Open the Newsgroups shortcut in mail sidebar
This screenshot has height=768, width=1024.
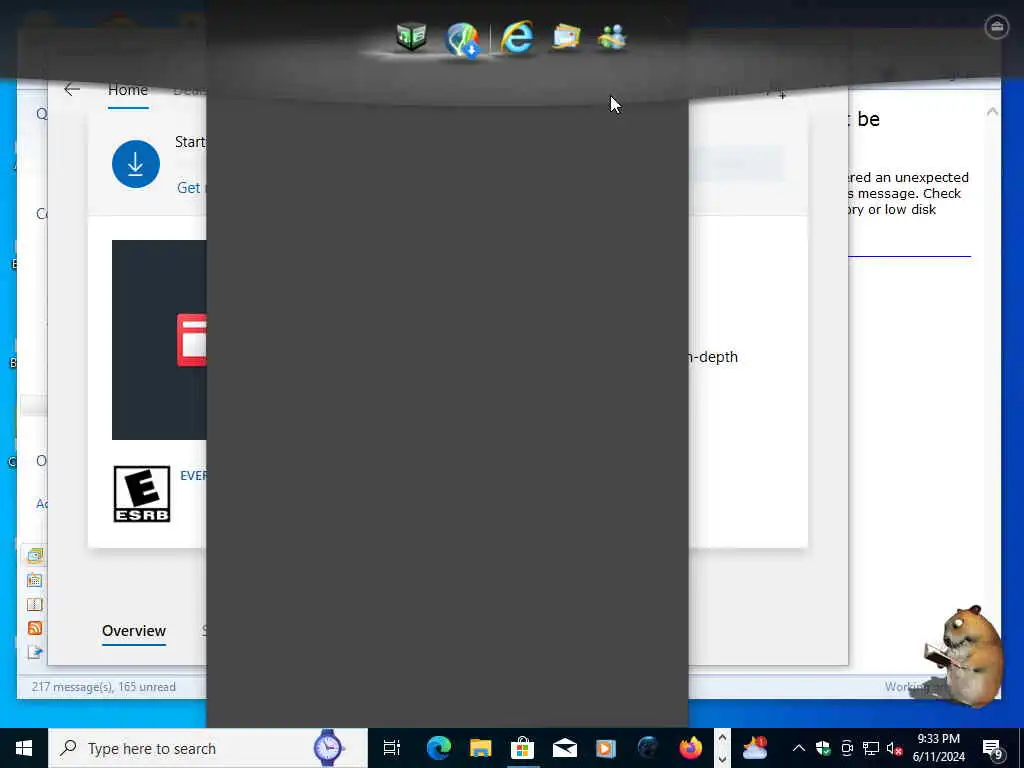[35, 652]
